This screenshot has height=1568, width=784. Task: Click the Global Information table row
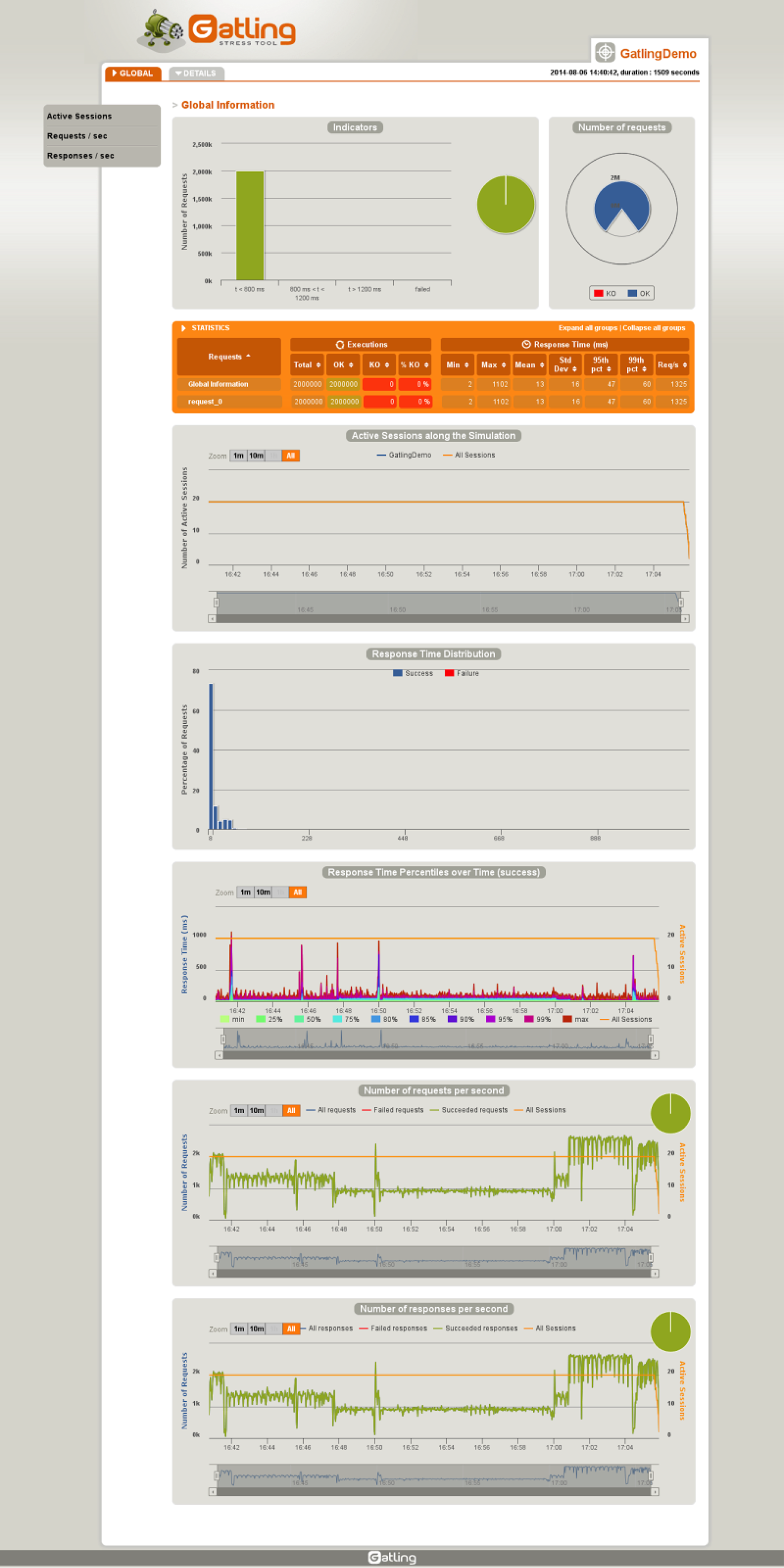[x=433, y=385]
